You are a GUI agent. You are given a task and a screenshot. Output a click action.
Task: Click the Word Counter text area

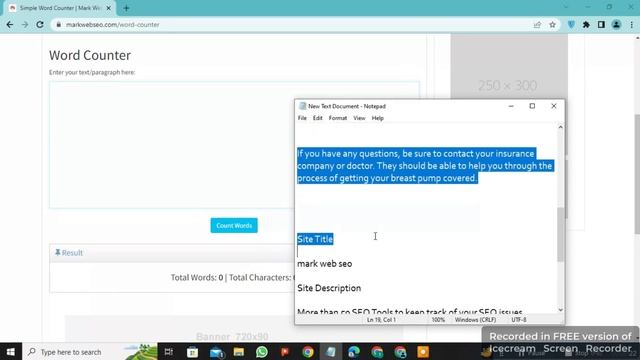pyautogui.click(x=234, y=145)
